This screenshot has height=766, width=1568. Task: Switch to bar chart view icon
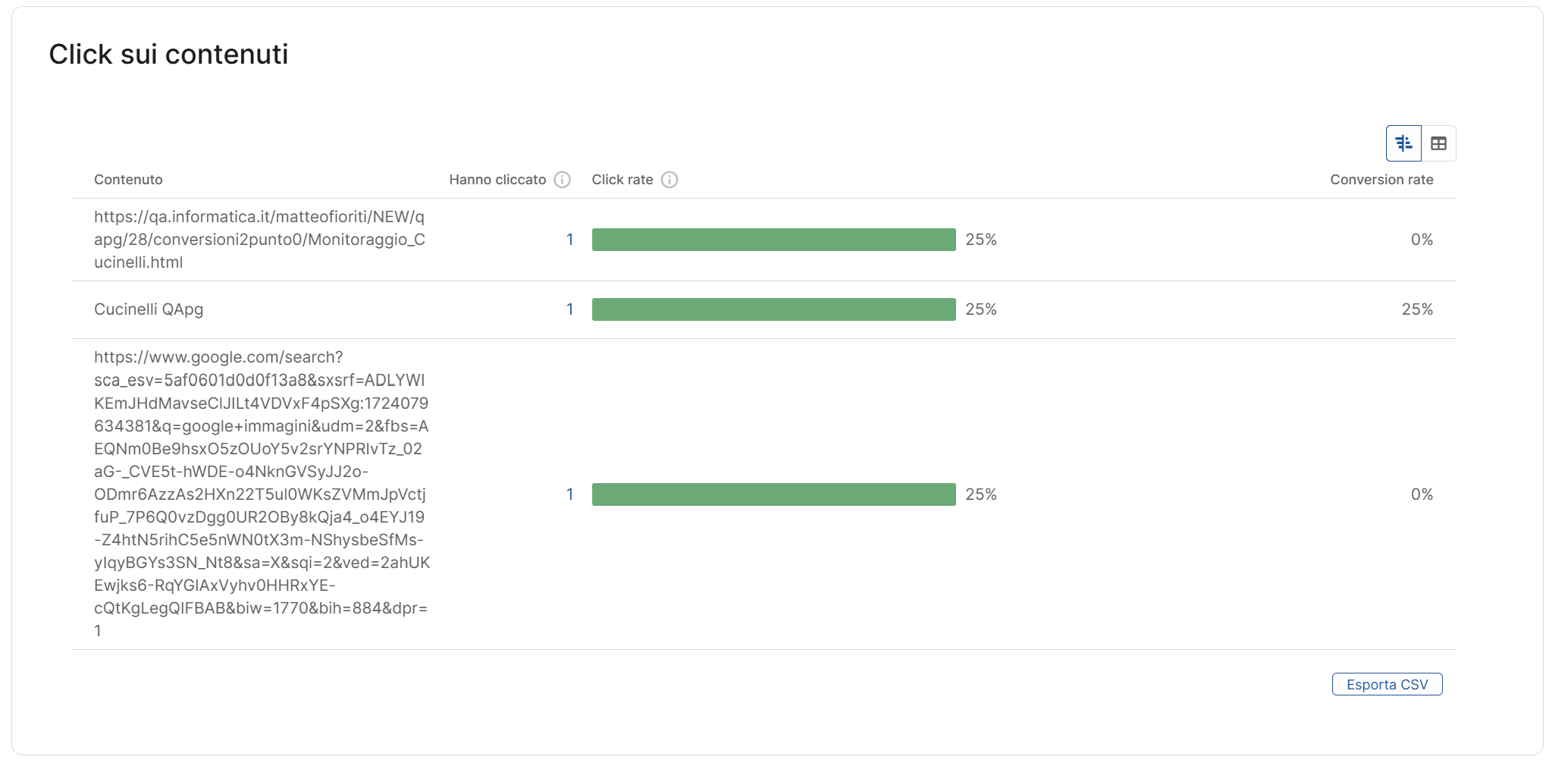(1403, 143)
